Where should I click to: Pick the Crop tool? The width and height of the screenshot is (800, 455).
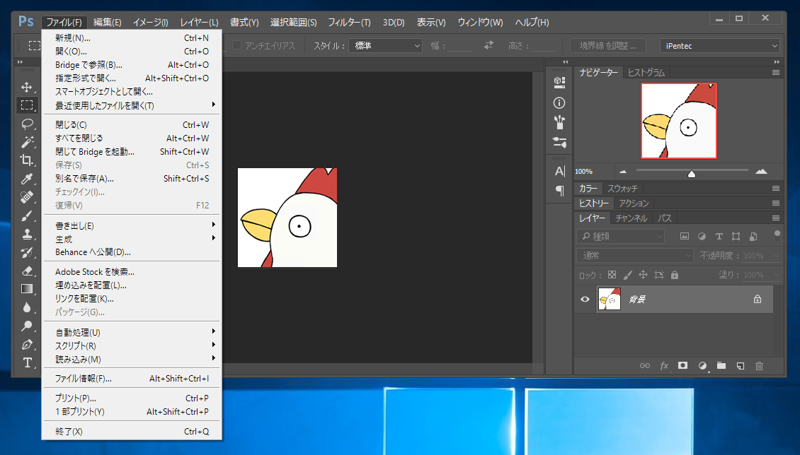[x=27, y=161]
